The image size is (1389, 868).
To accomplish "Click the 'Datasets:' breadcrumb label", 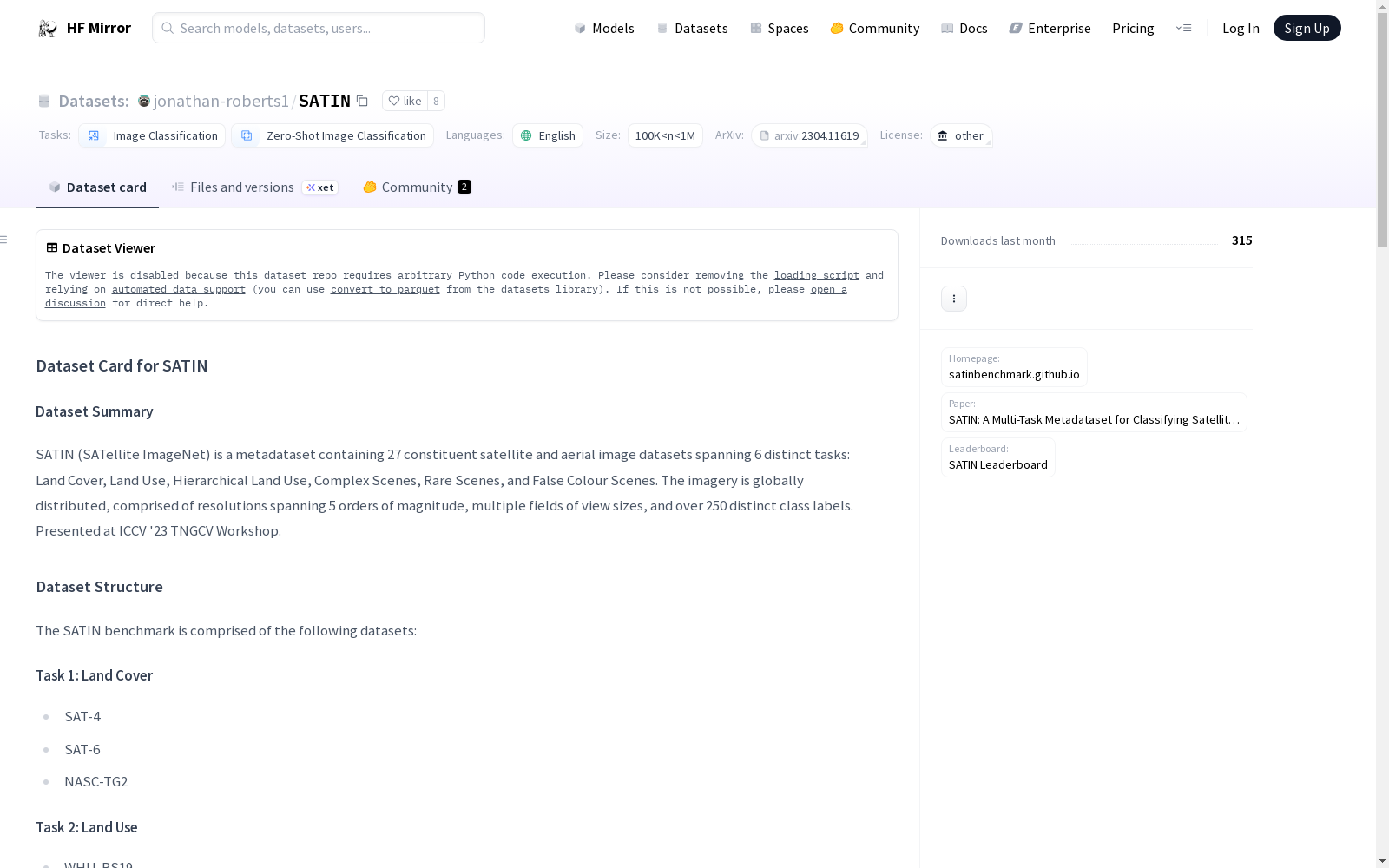I will point(94,101).
